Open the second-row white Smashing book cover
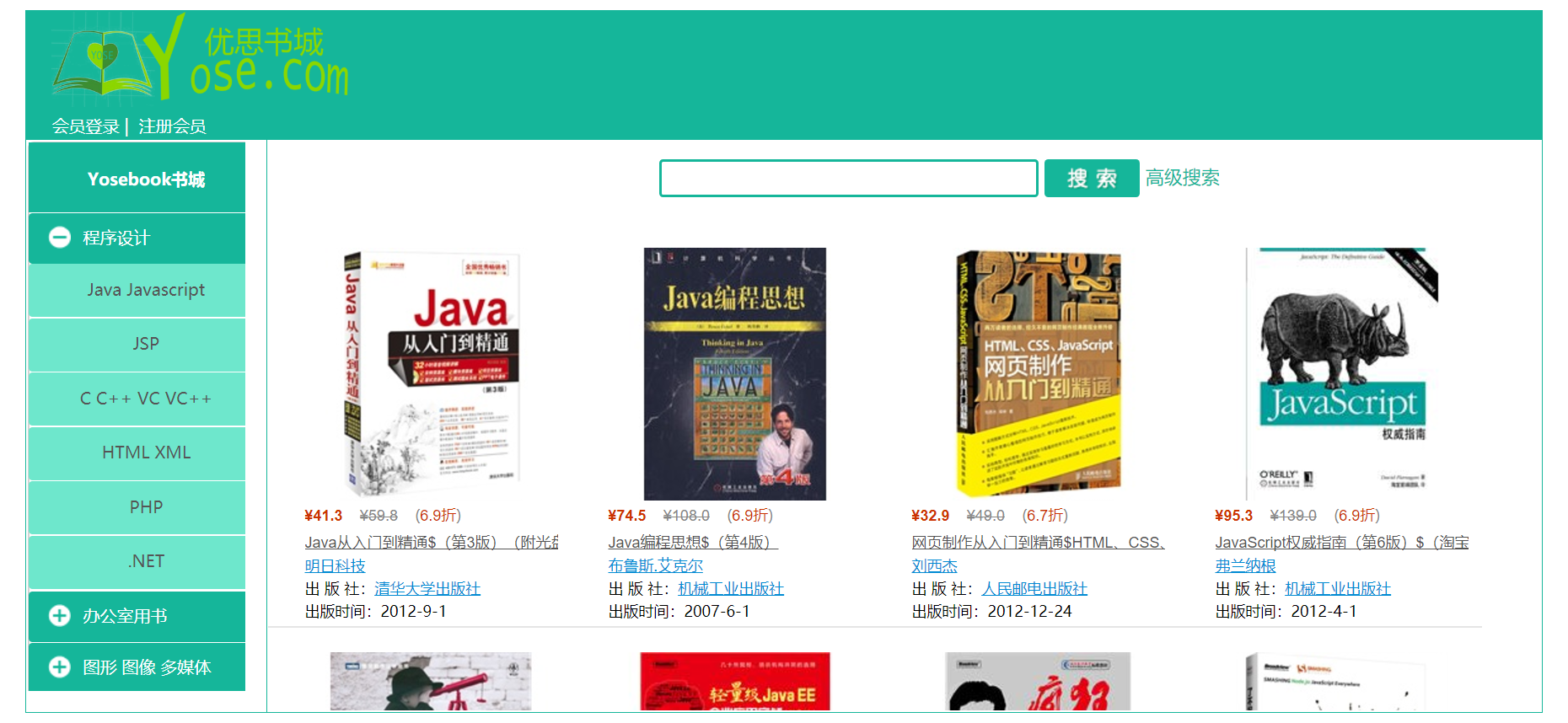1568x723 pixels. click(1336, 681)
